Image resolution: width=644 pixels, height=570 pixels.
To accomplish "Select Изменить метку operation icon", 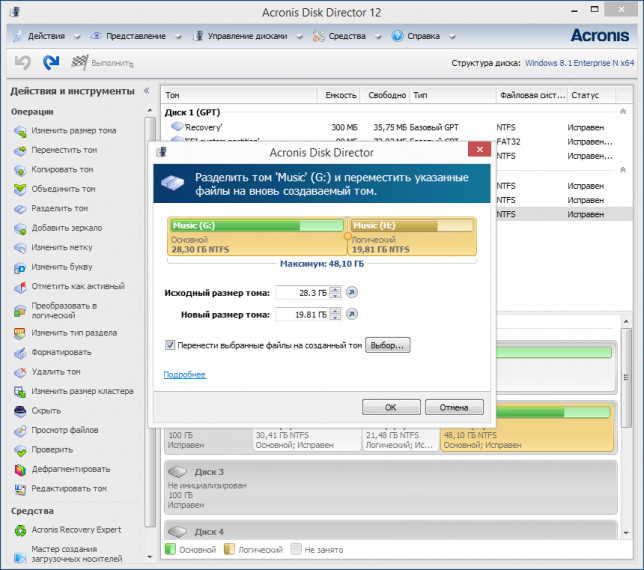I will (x=20, y=248).
